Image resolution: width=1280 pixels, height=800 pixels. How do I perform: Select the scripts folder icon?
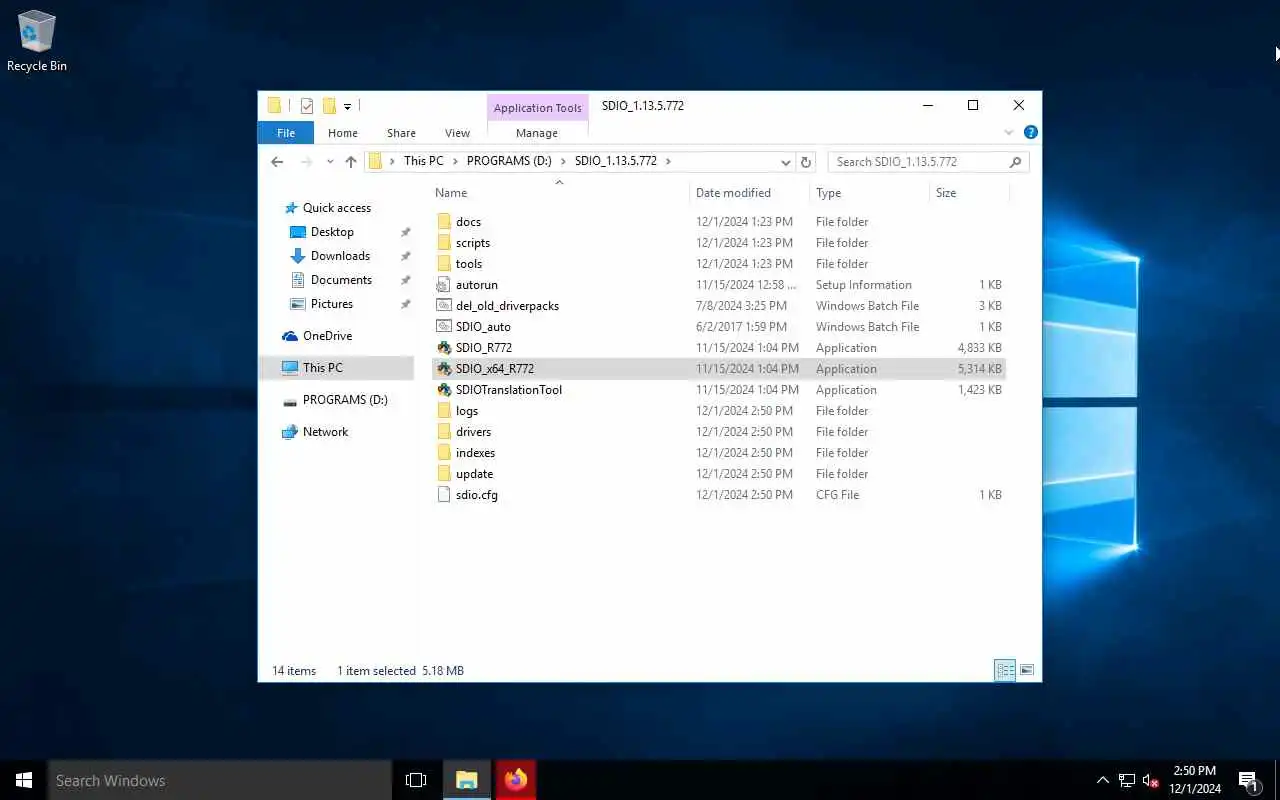444,243
